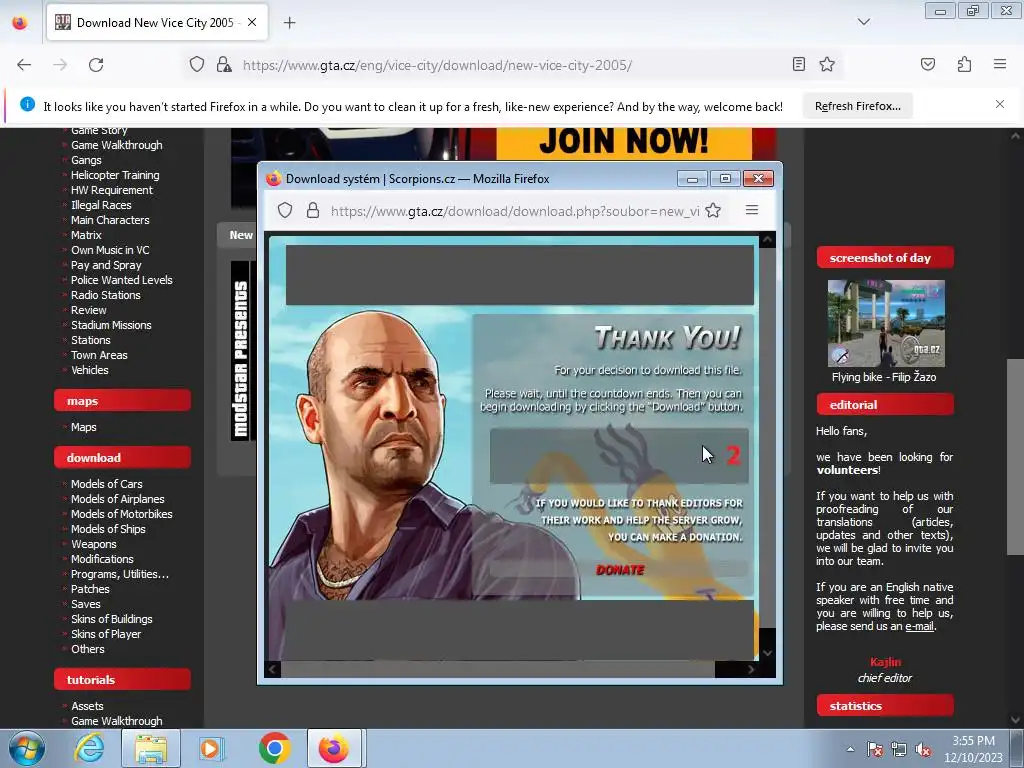Image resolution: width=1024 pixels, height=768 pixels.
Task: Open Game Walkthrough link at the sidebar top
Action: pos(116,145)
